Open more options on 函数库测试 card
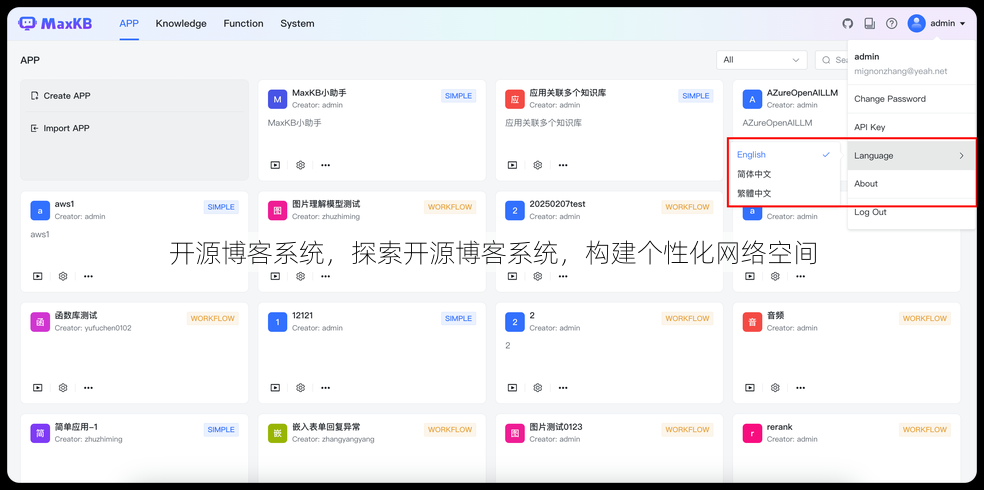984x490 pixels. click(x=88, y=388)
